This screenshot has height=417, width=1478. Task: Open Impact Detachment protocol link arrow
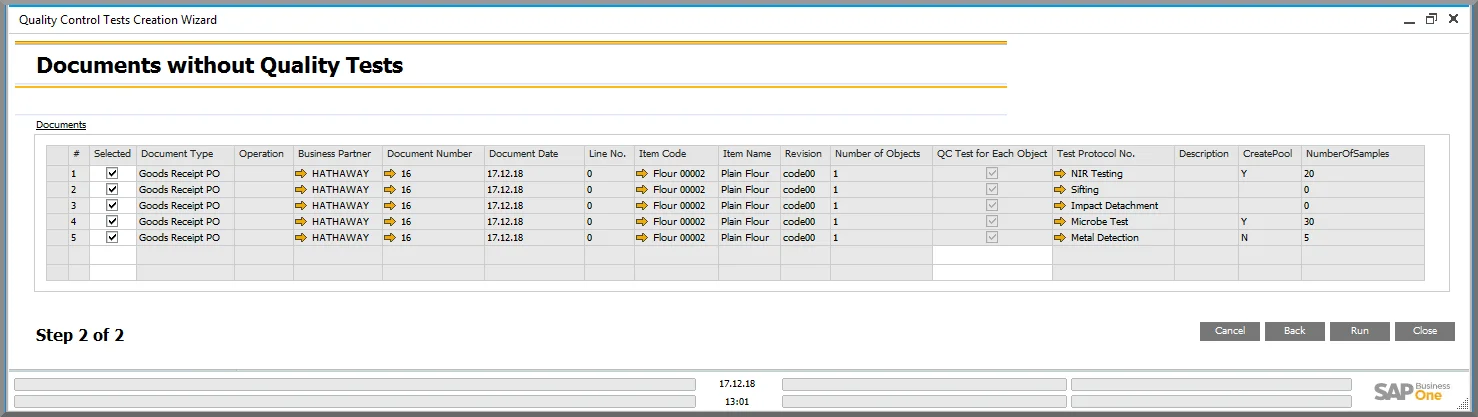pyautogui.click(x=1060, y=205)
